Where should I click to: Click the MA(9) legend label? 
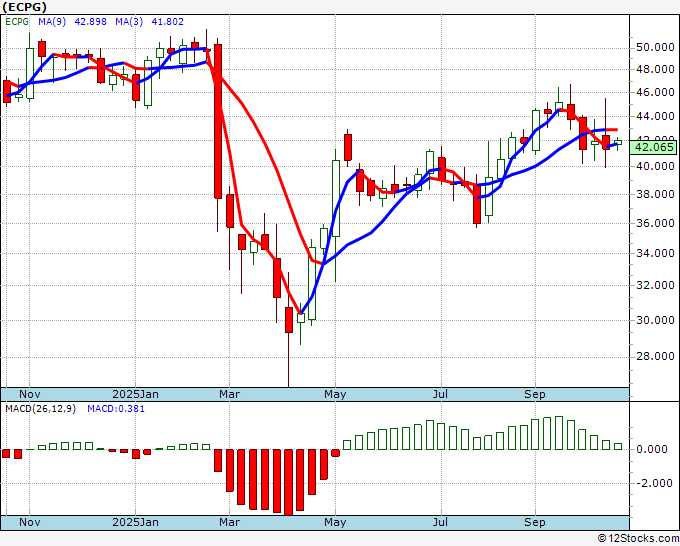pyautogui.click(x=52, y=22)
